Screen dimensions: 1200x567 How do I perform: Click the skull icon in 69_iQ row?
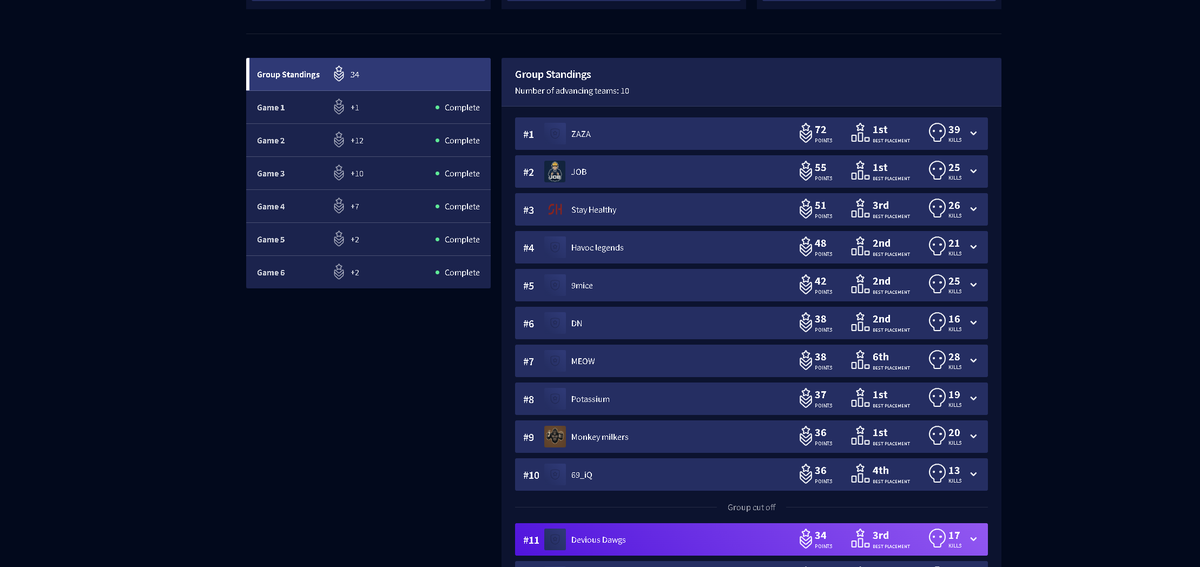tap(937, 474)
